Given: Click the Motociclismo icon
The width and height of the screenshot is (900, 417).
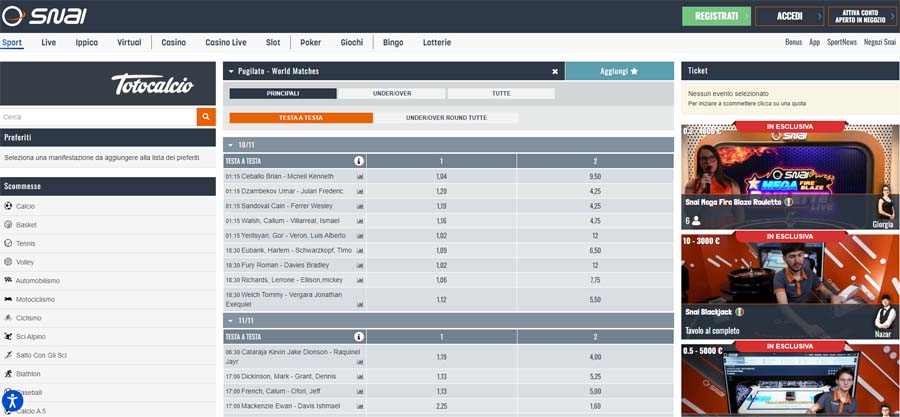Looking at the screenshot, I should click(8, 299).
